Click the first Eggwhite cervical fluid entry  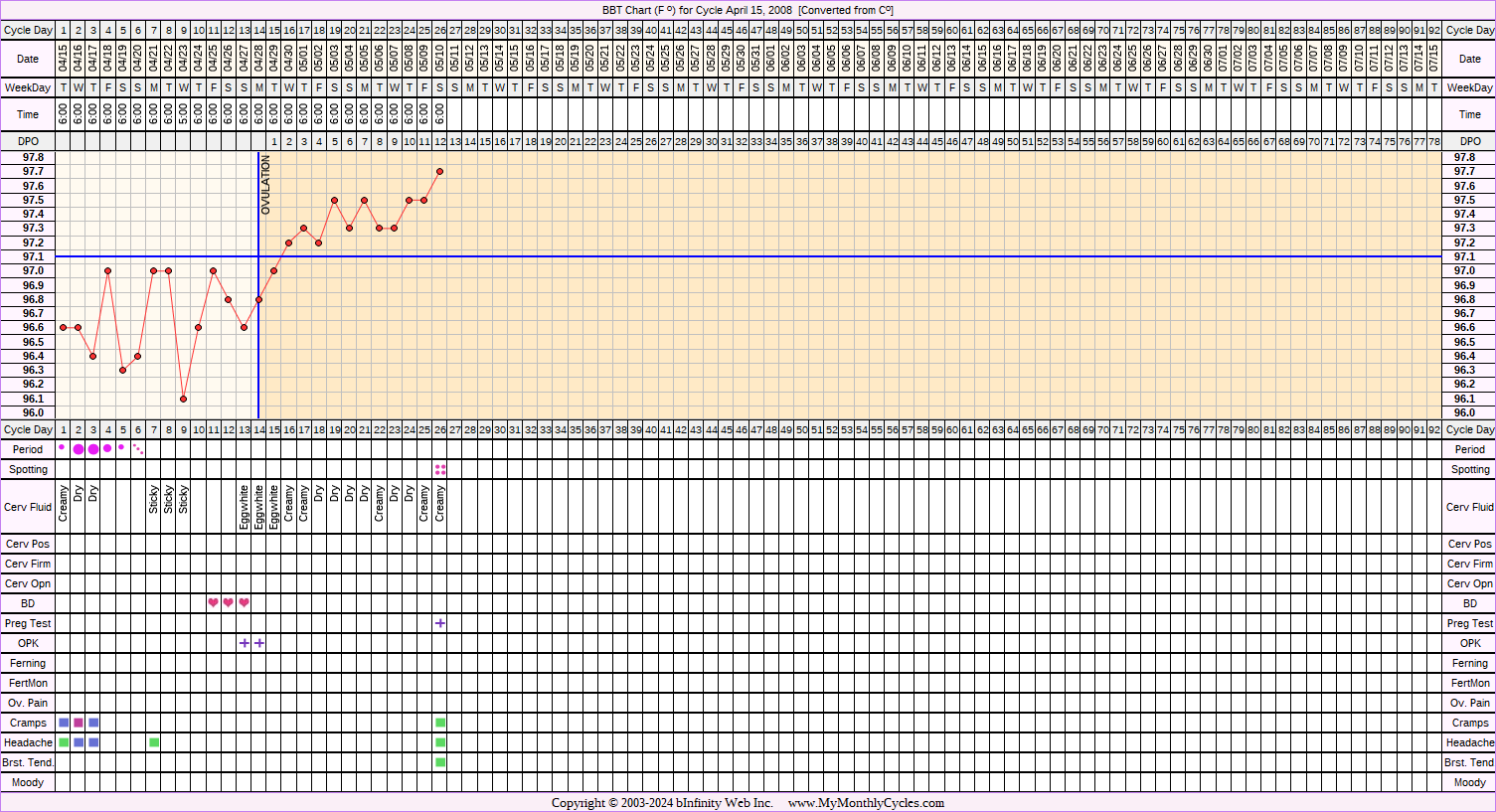pyautogui.click(x=245, y=507)
